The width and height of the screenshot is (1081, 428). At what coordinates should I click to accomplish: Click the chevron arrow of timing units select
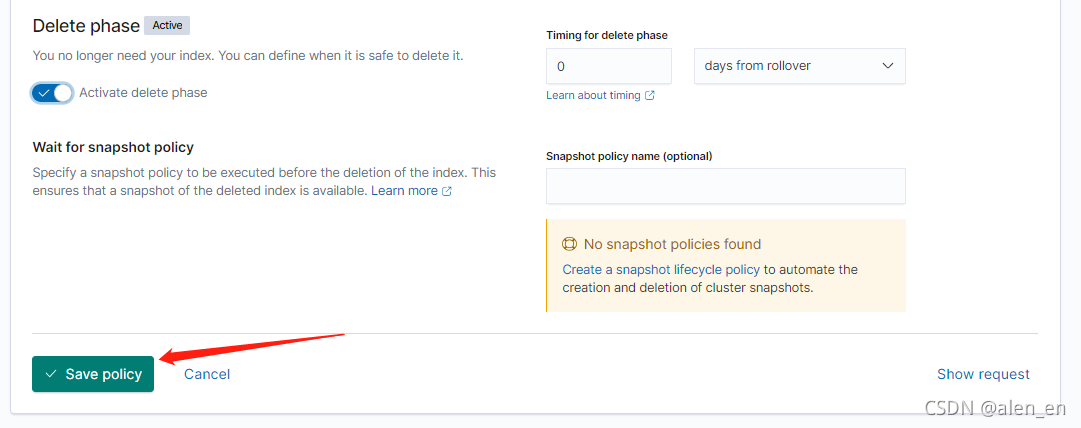(x=888, y=66)
